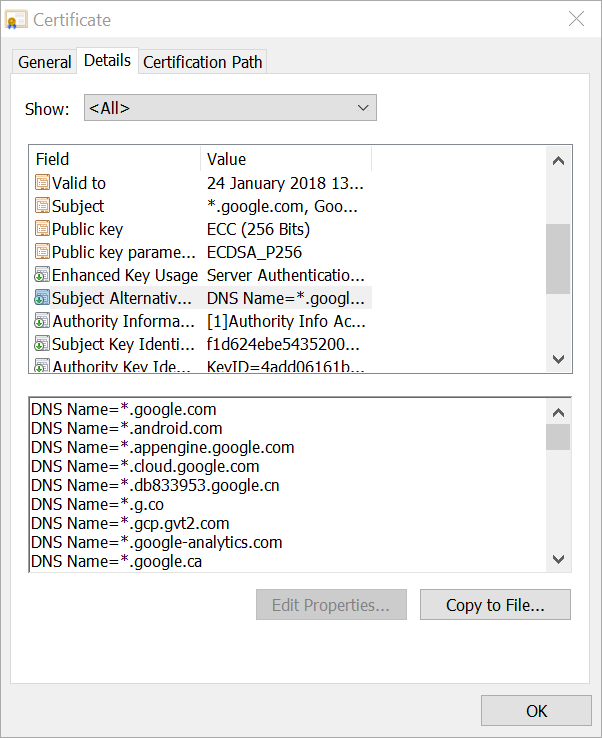
Task: Click the Field column header
Action: coord(115,159)
